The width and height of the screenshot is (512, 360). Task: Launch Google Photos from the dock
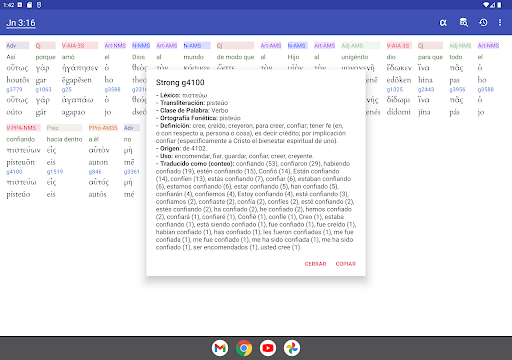click(x=292, y=348)
